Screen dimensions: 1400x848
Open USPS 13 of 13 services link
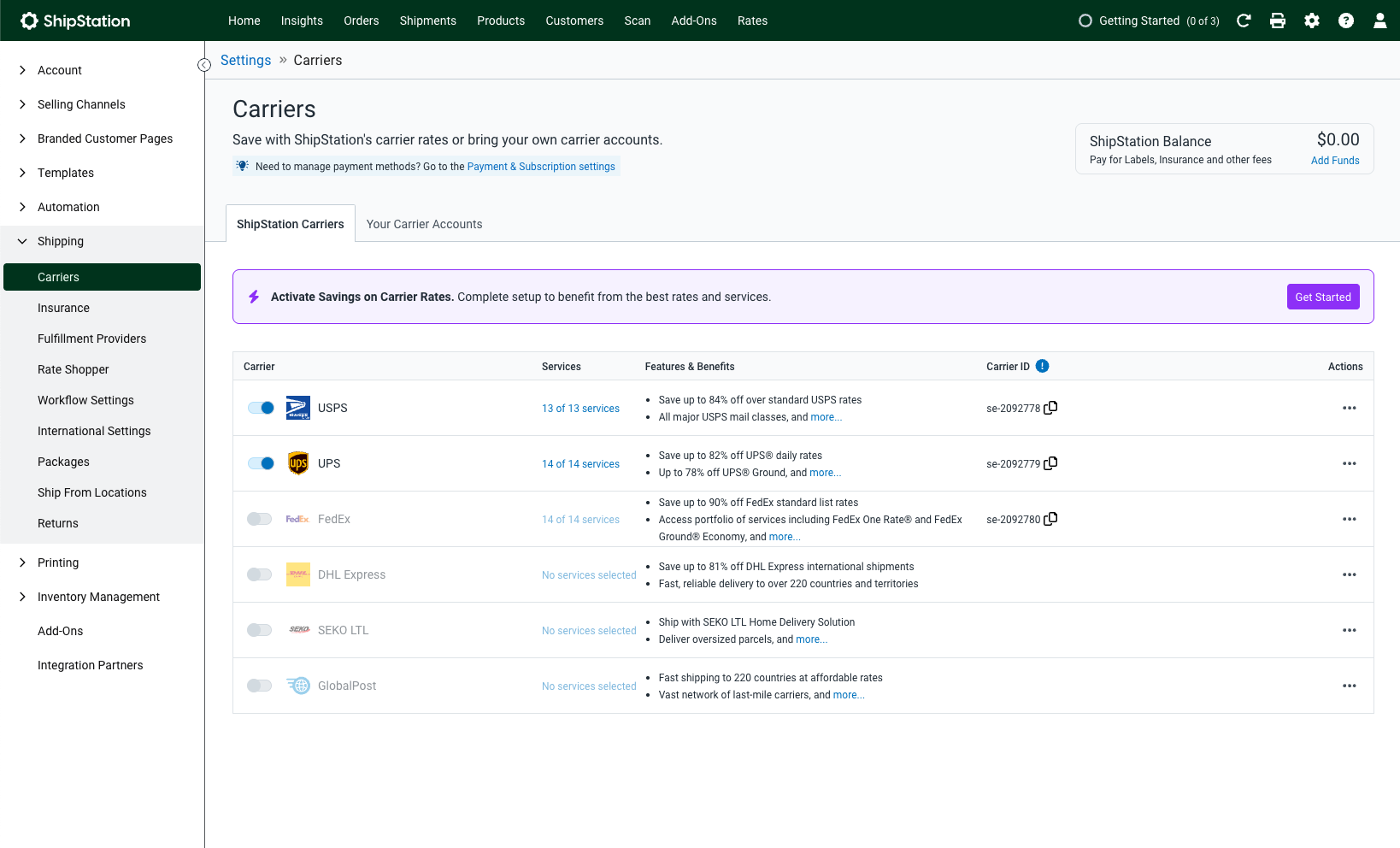[580, 409]
